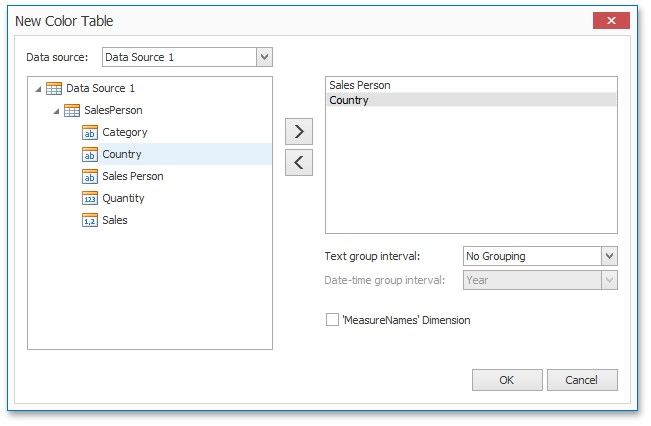This screenshot has width=651, height=426.
Task: Select the Quantity field in tree
Action: tap(123, 199)
